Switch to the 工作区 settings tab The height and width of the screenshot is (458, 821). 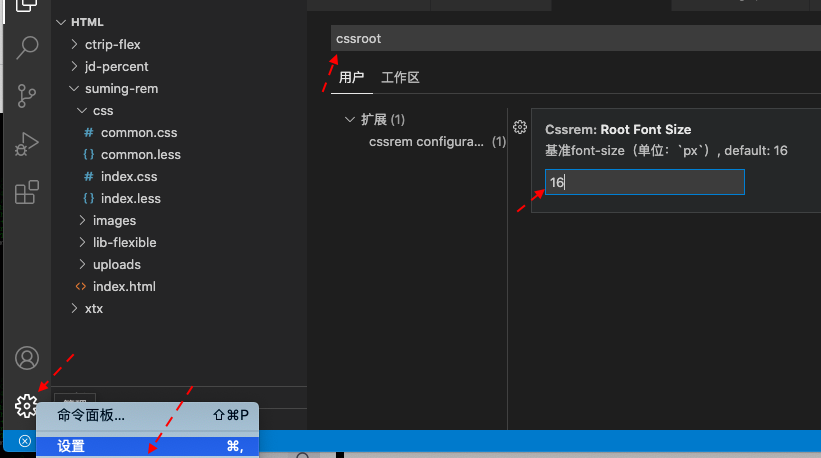[400, 77]
